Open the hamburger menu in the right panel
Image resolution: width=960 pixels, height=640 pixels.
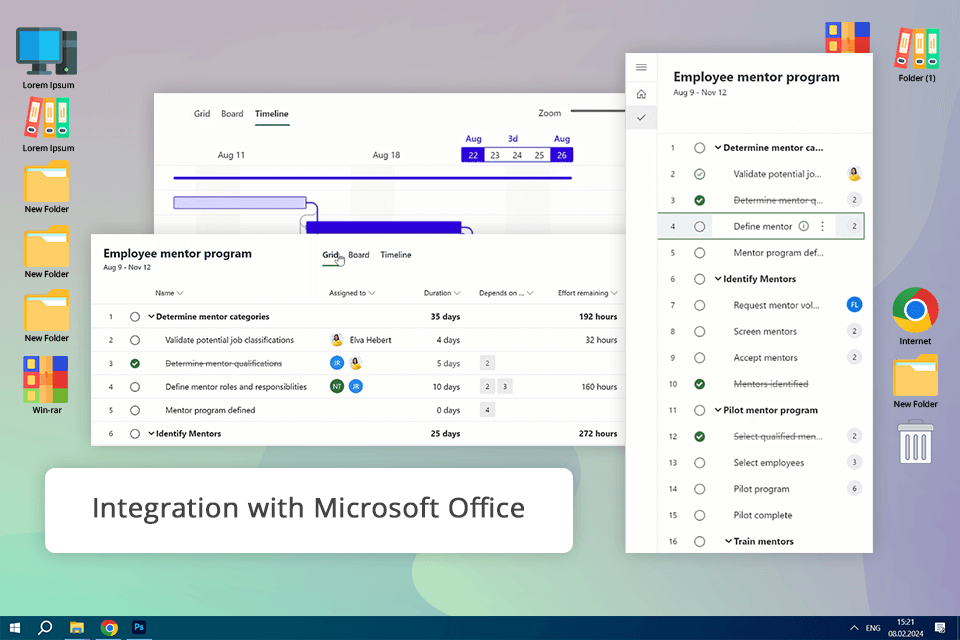641,67
